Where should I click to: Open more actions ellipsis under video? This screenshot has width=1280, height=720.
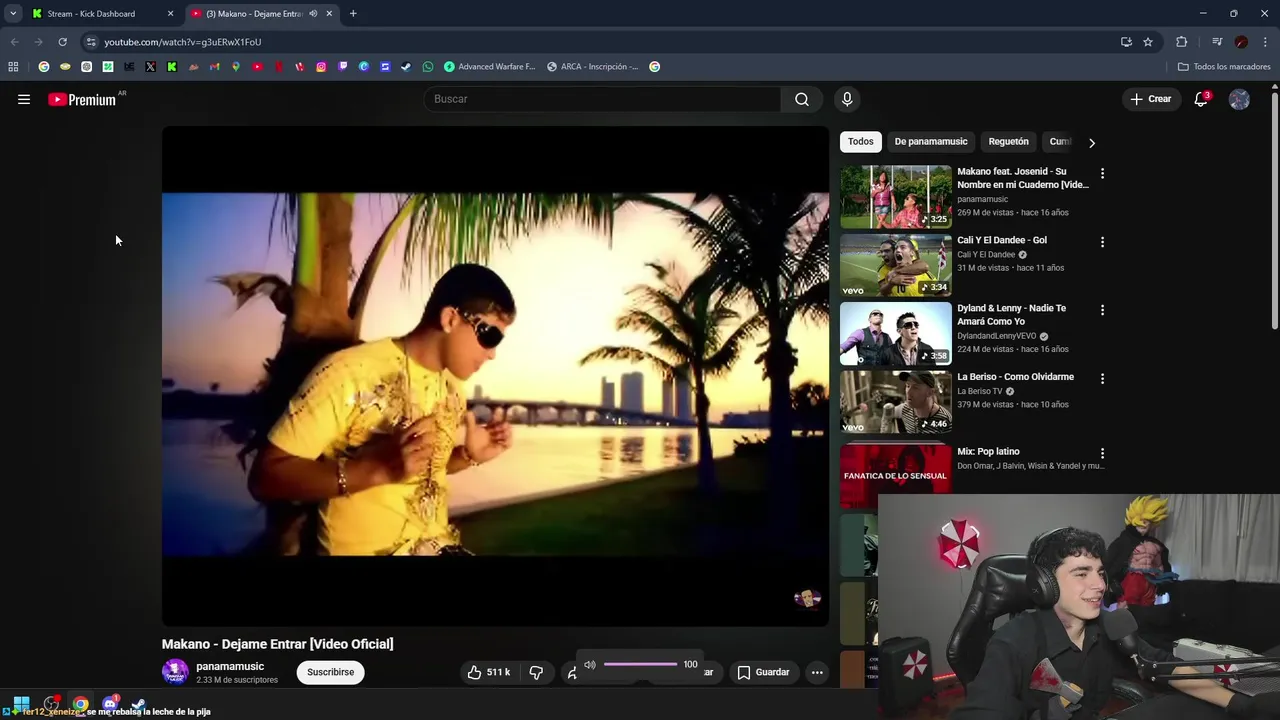click(817, 672)
